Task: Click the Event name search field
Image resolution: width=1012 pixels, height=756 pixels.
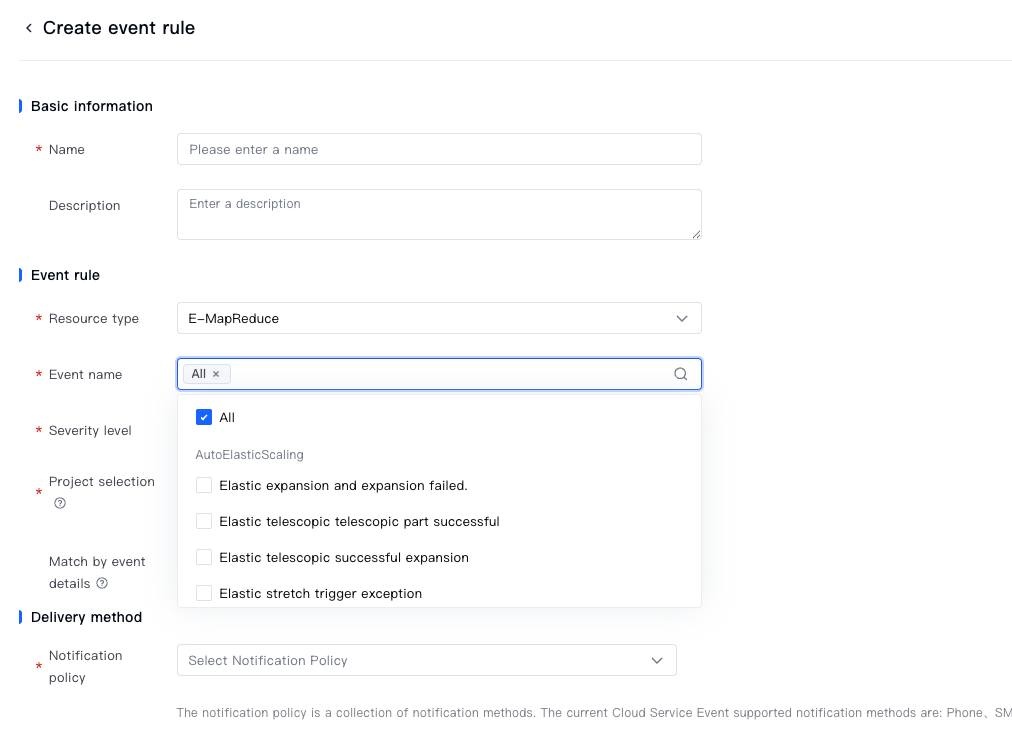Action: 439,374
